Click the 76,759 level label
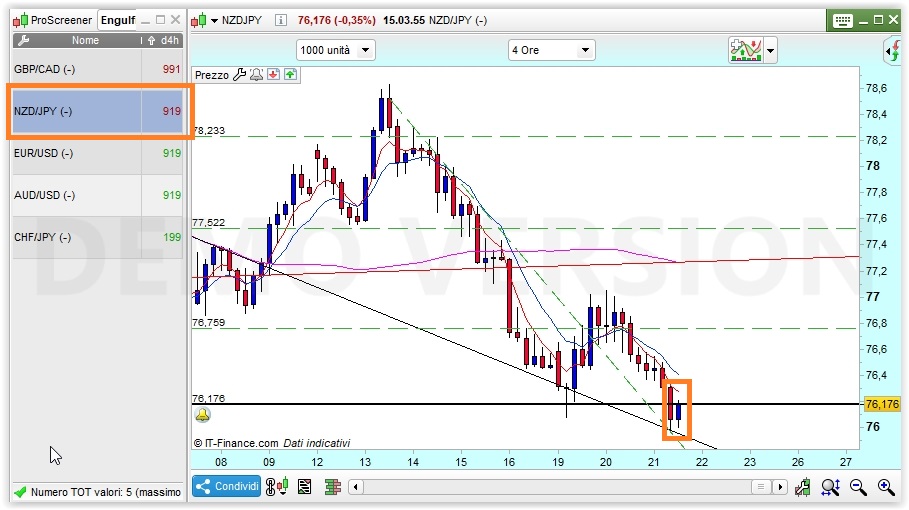909x510 pixels. tap(209, 323)
